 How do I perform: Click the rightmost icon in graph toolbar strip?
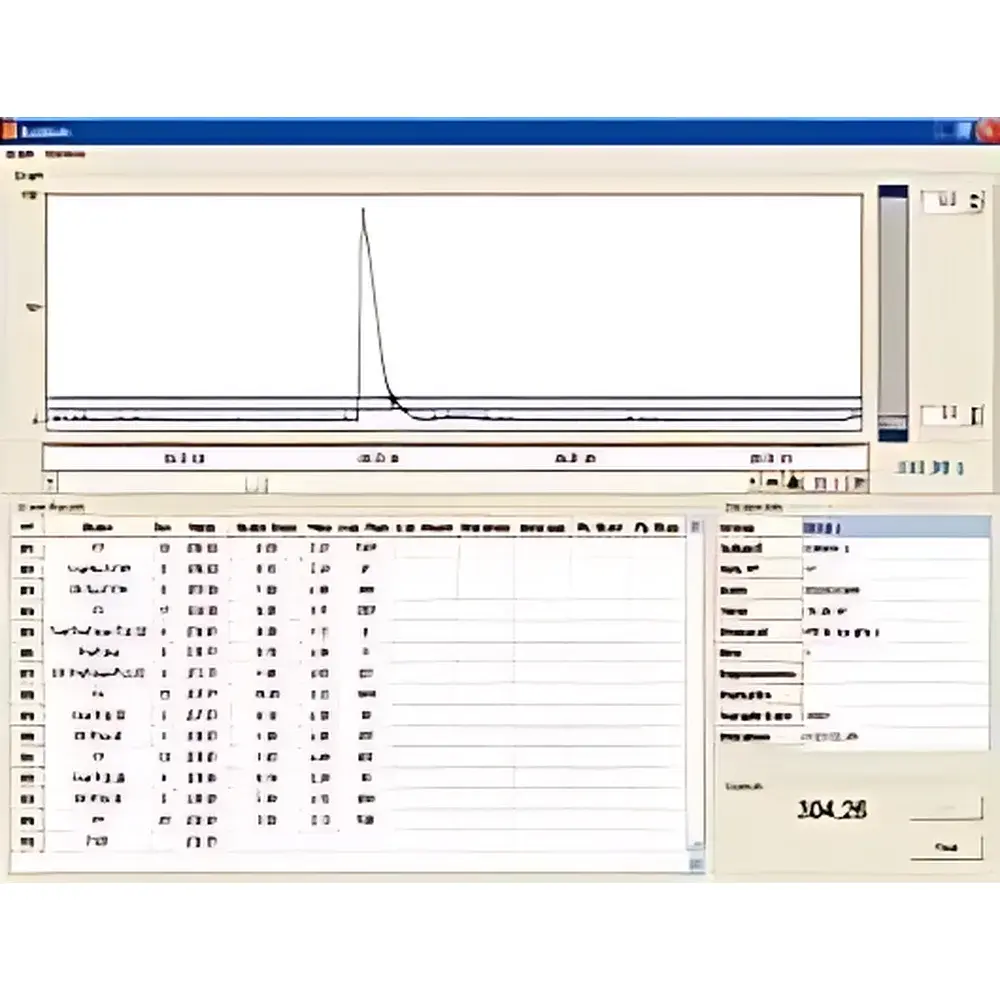coord(859,484)
